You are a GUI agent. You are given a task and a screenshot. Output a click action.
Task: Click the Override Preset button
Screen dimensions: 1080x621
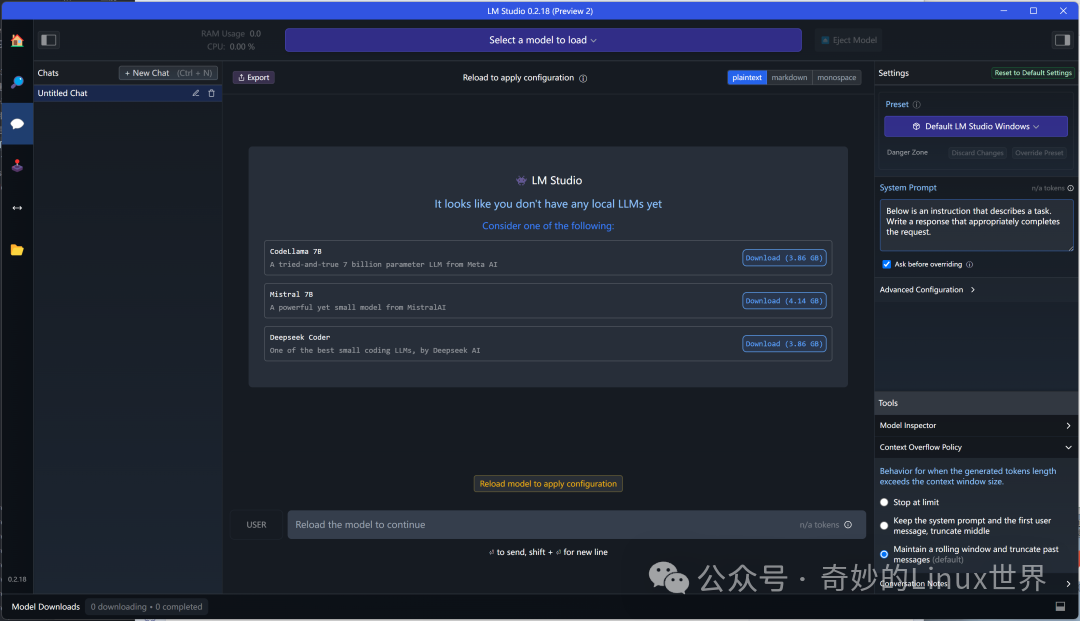click(1039, 153)
